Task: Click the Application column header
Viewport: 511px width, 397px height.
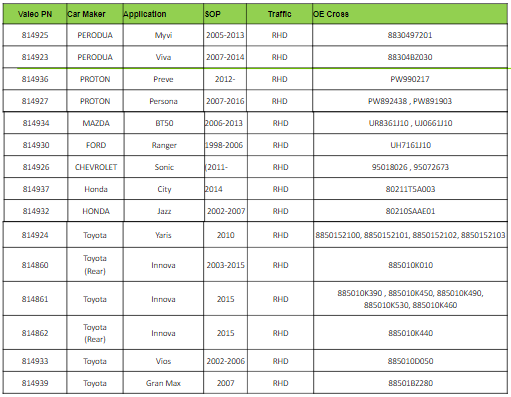Action: point(163,14)
